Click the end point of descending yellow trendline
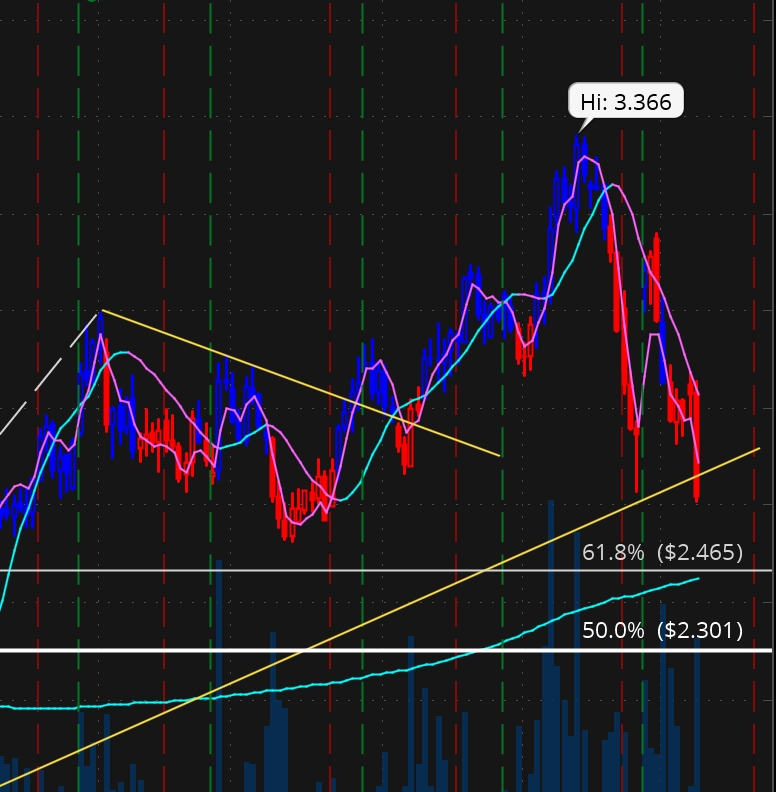The width and height of the screenshot is (776, 792). pos(499,456)
